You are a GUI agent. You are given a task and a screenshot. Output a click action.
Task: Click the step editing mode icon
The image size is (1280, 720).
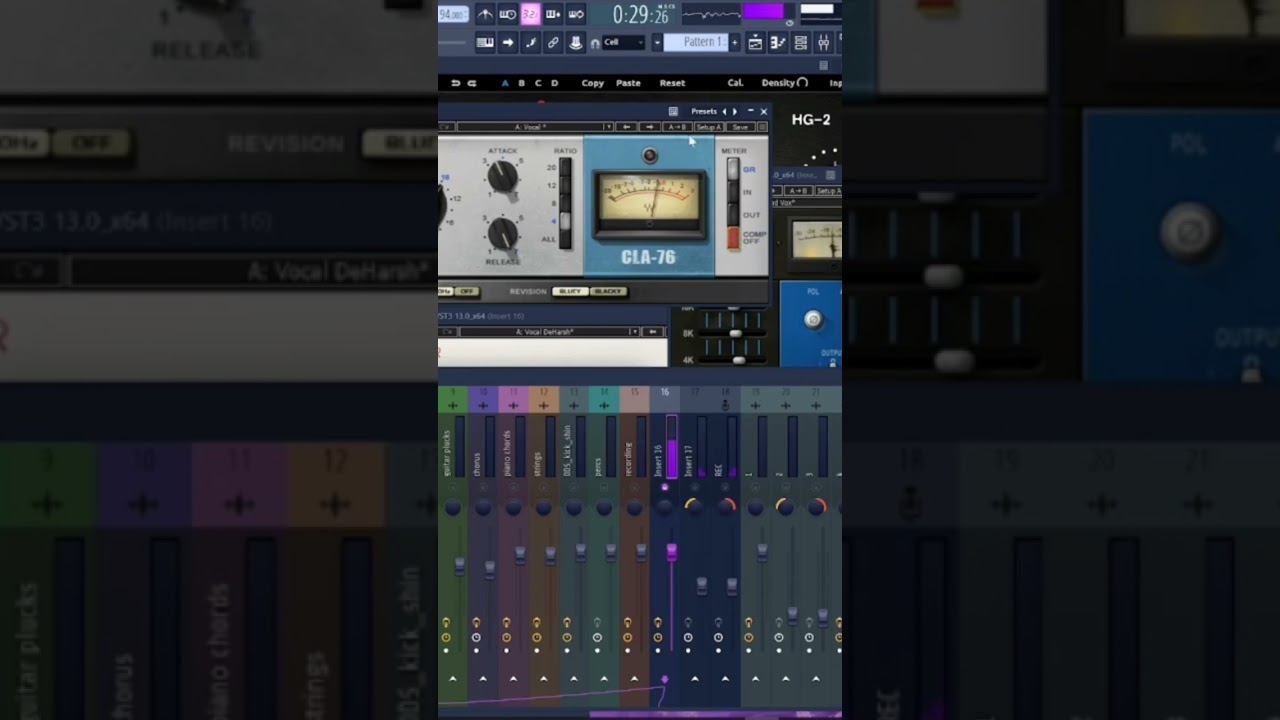click(x=530, y=42)
